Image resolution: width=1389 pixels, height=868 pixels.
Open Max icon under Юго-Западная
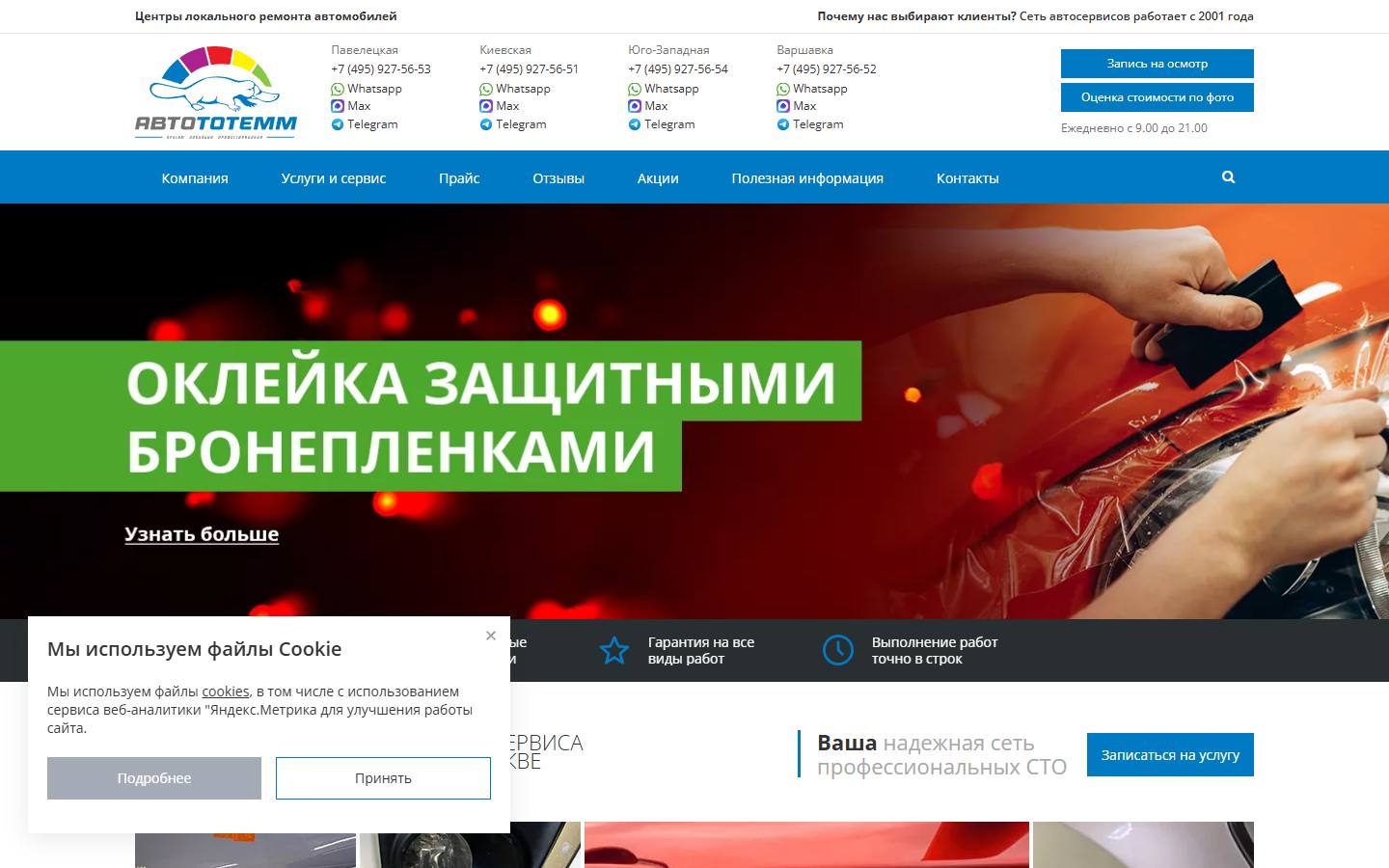(635, 106)
